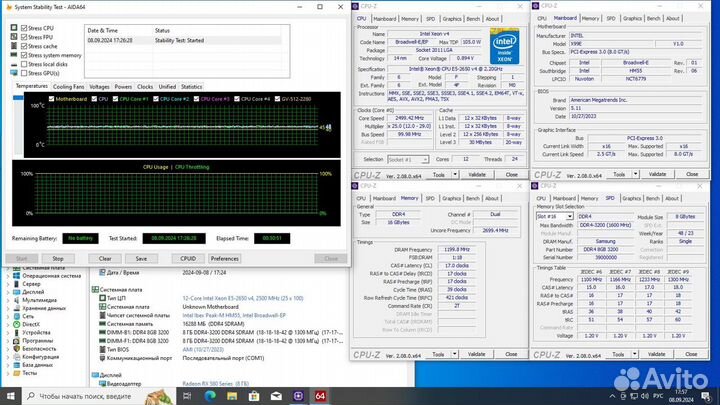This screenshot has height=405, width=720.
Task: Switch to AIDA64 red 64 taskbar icon
Action: [321, 396]
